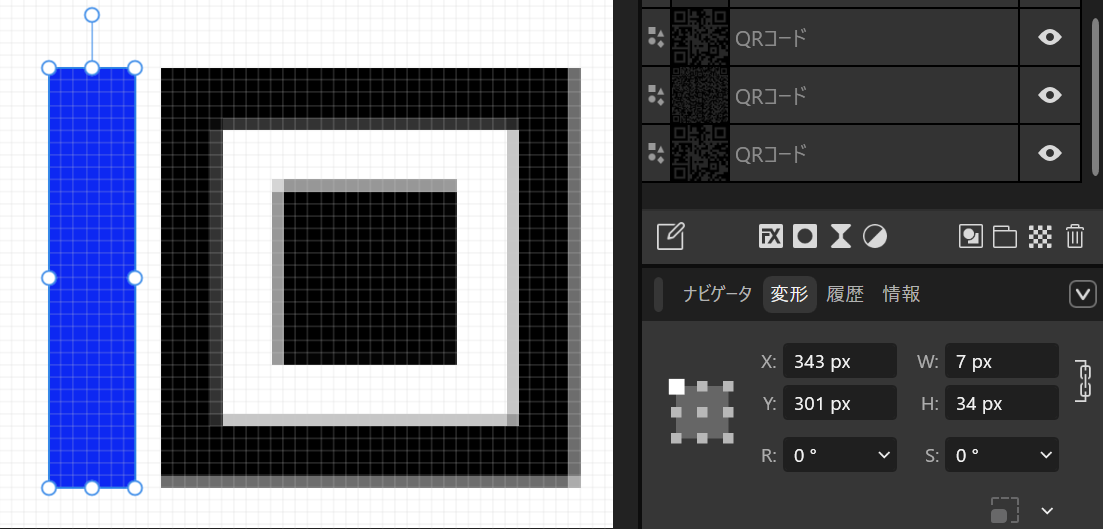1103x529 pixels.
Task: Hide the middle QRコード layer with its eye icon
Action: [x=1050, y=95]
